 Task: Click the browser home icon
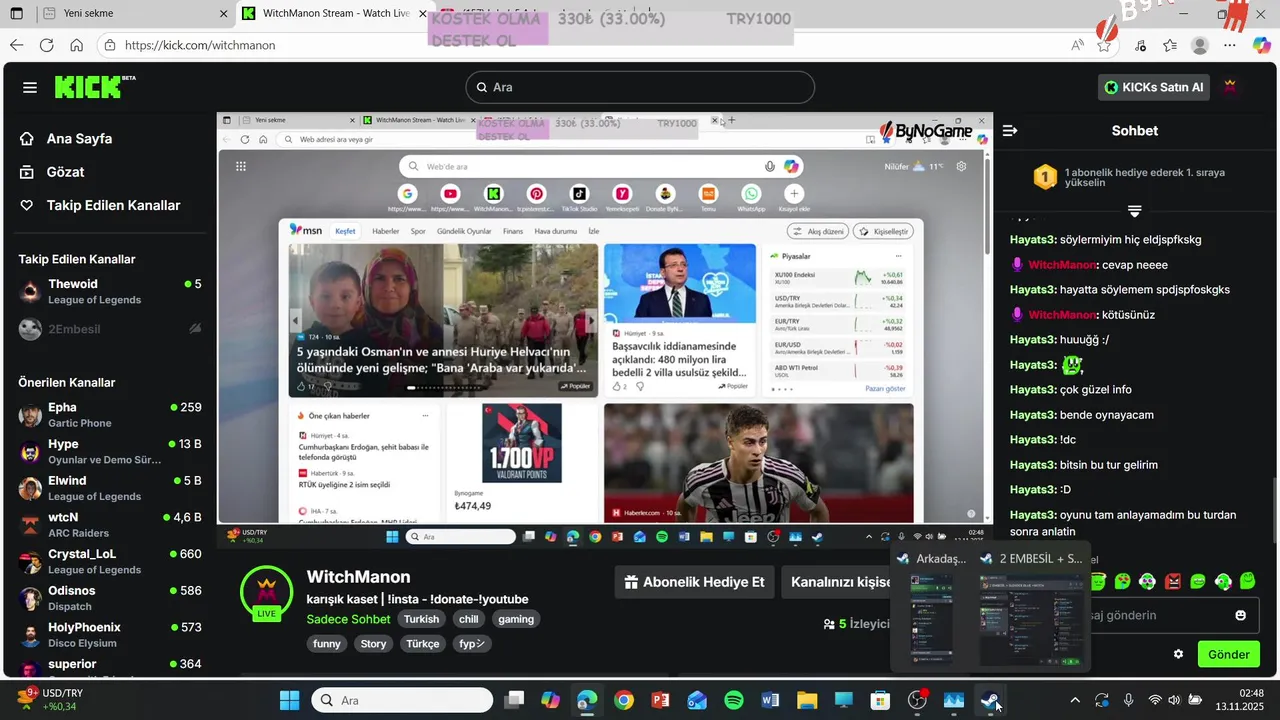[76, 45]
